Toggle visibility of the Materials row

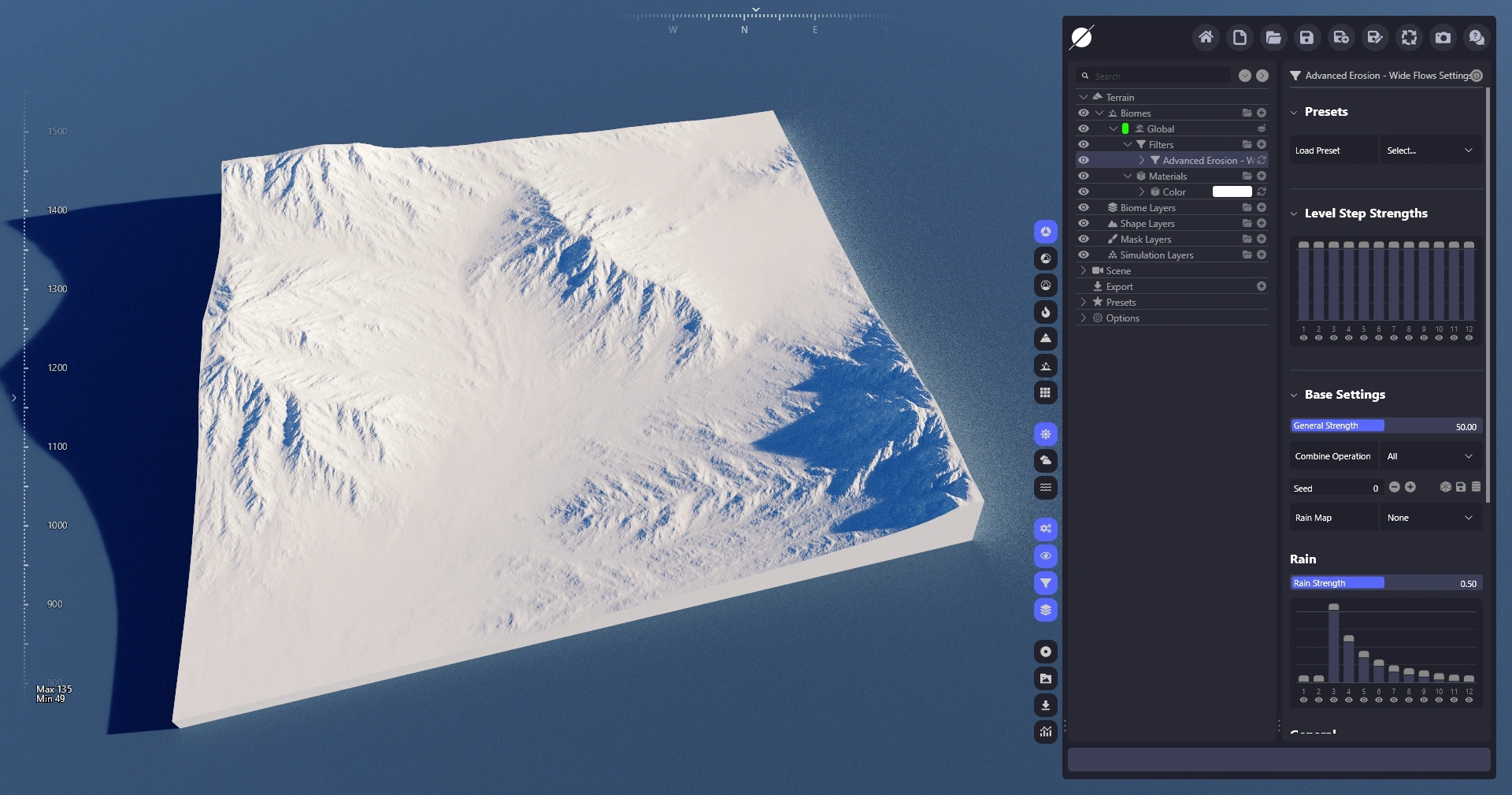(x=1084, y=176)
